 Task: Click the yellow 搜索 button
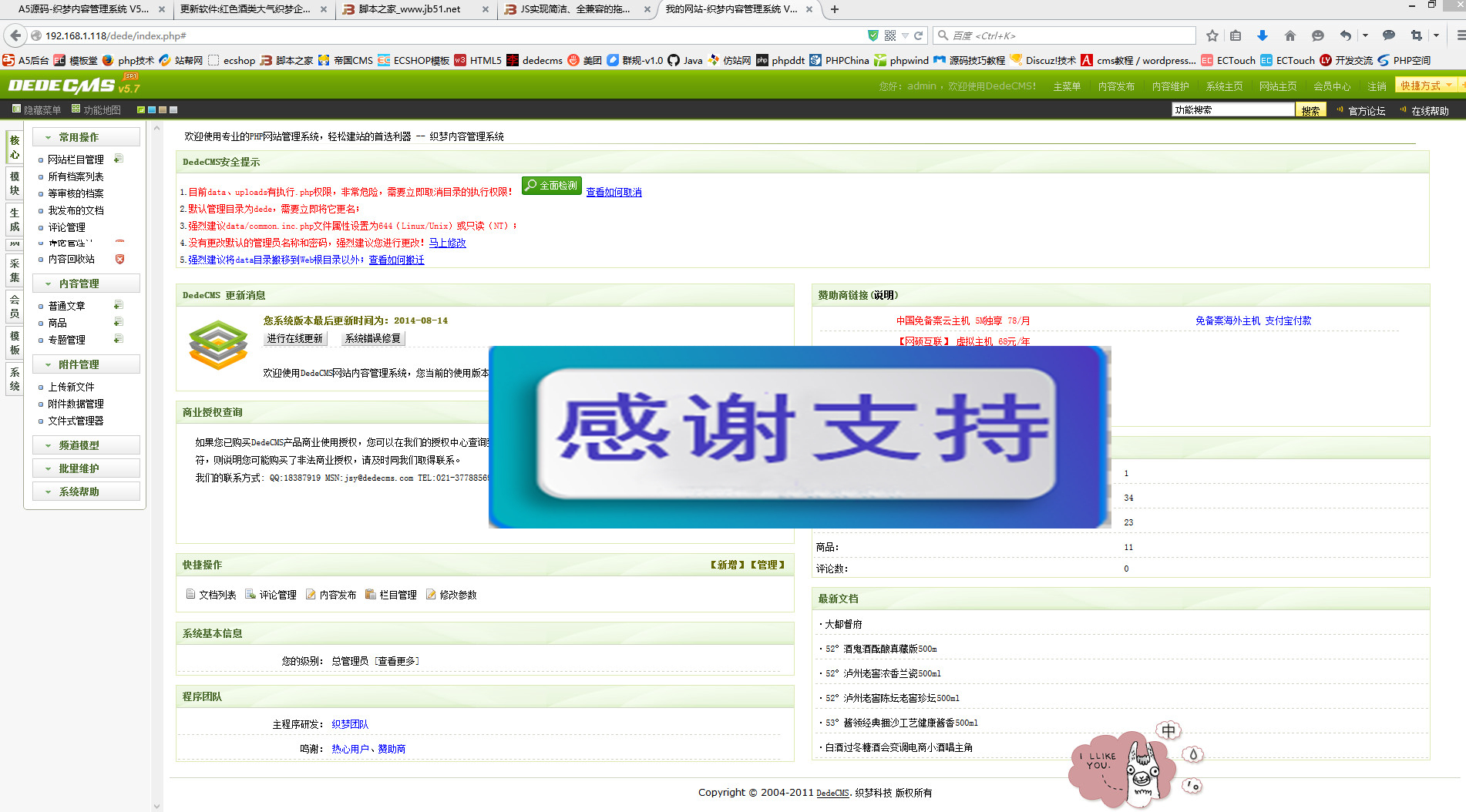1310,110
